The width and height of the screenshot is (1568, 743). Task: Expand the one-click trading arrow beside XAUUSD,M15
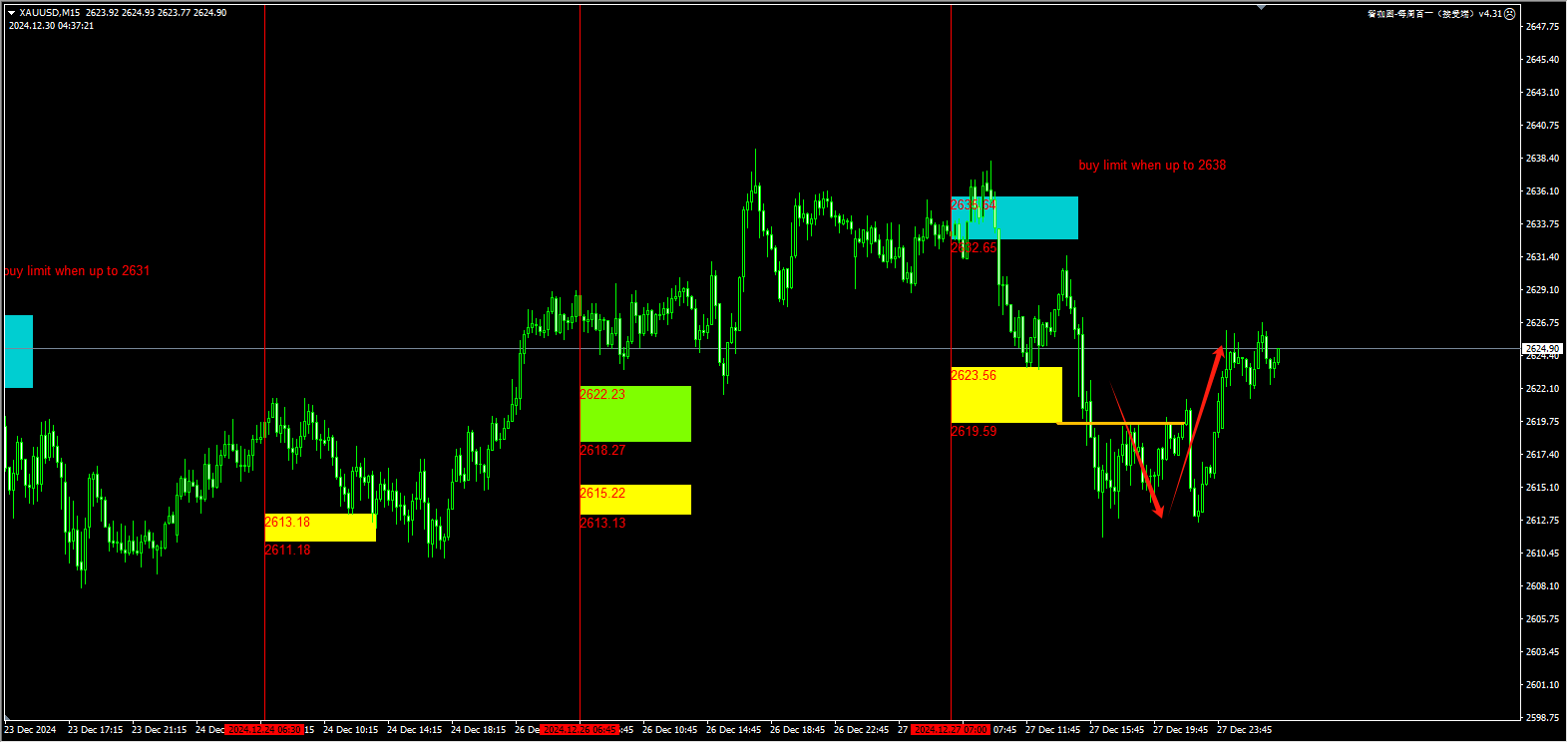[x=11, y=13]
